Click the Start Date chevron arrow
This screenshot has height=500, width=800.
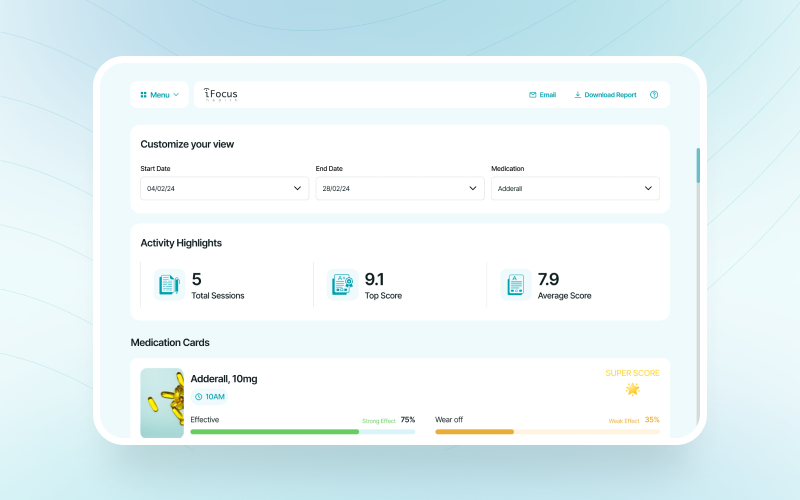pyautogui.click(x=297, y=188)
